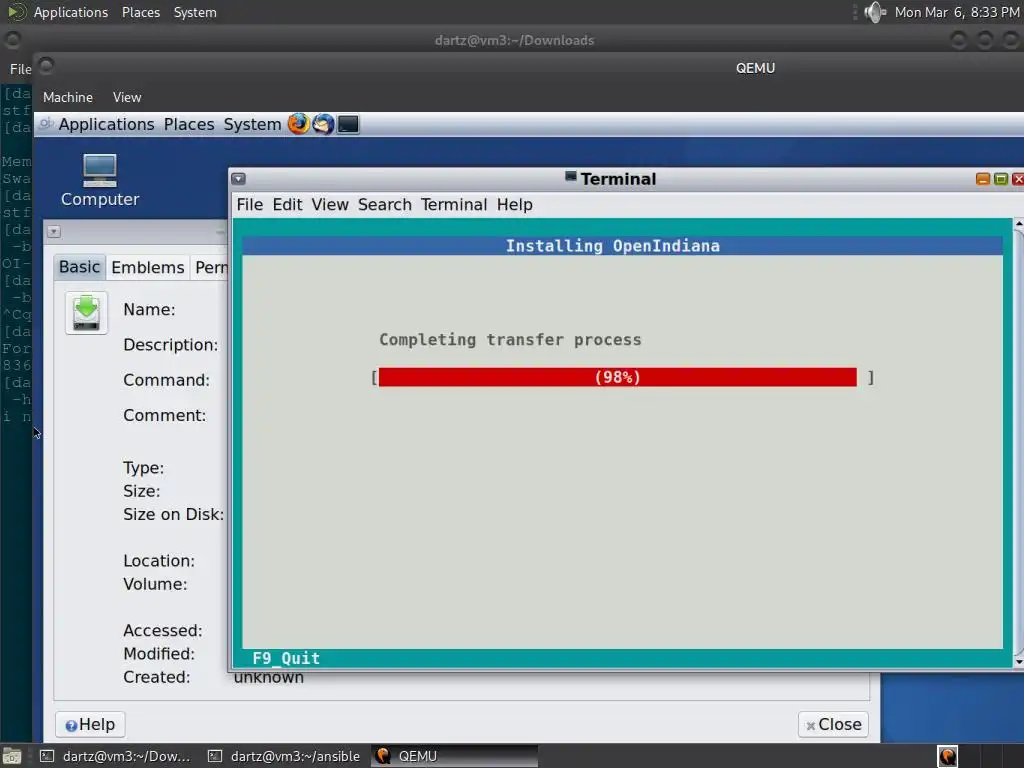Open the QEMU Machine menu

coord(68,97)
